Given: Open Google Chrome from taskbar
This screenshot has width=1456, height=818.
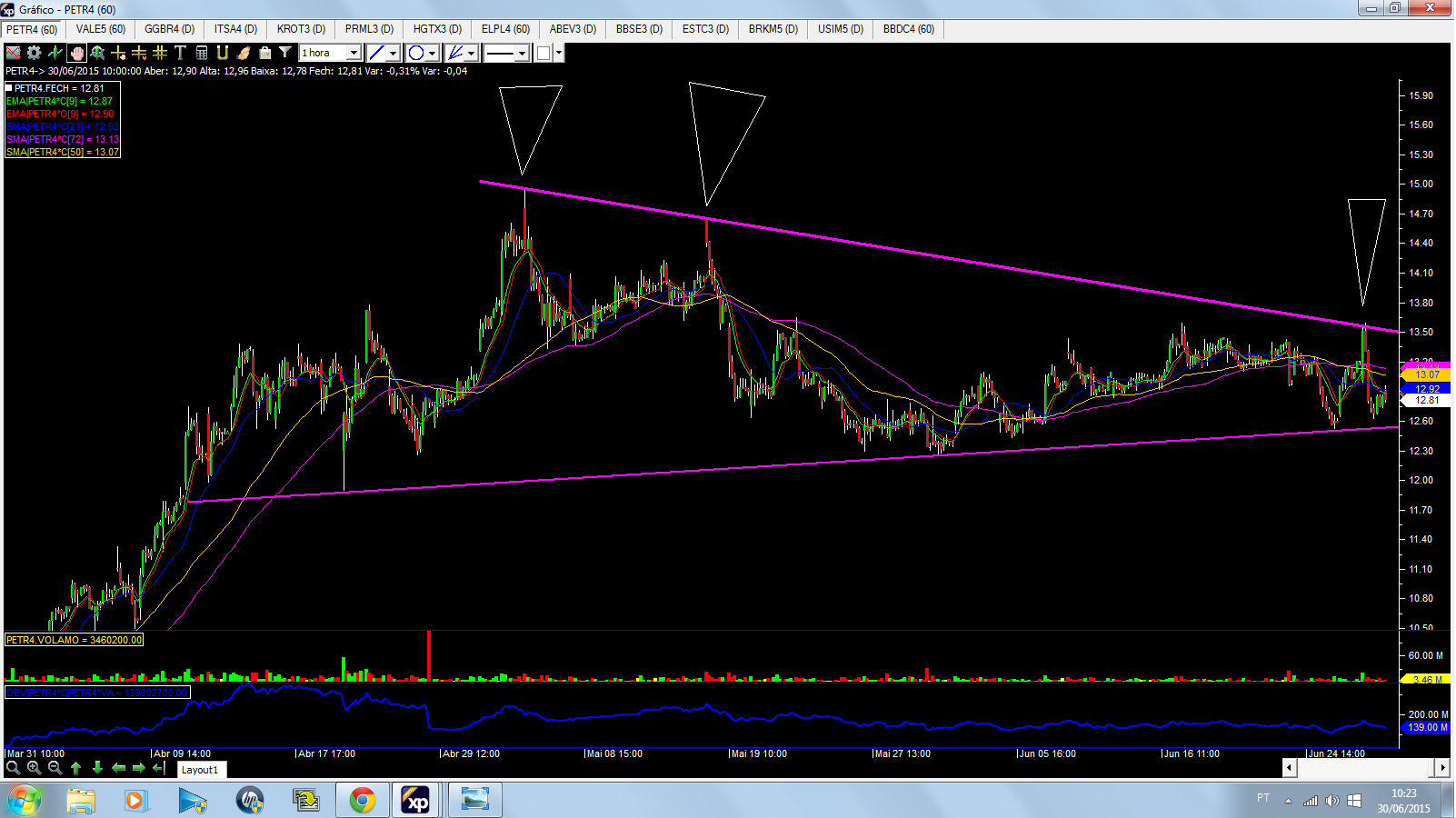Looking at the screenshot, I should click(362, 800).
